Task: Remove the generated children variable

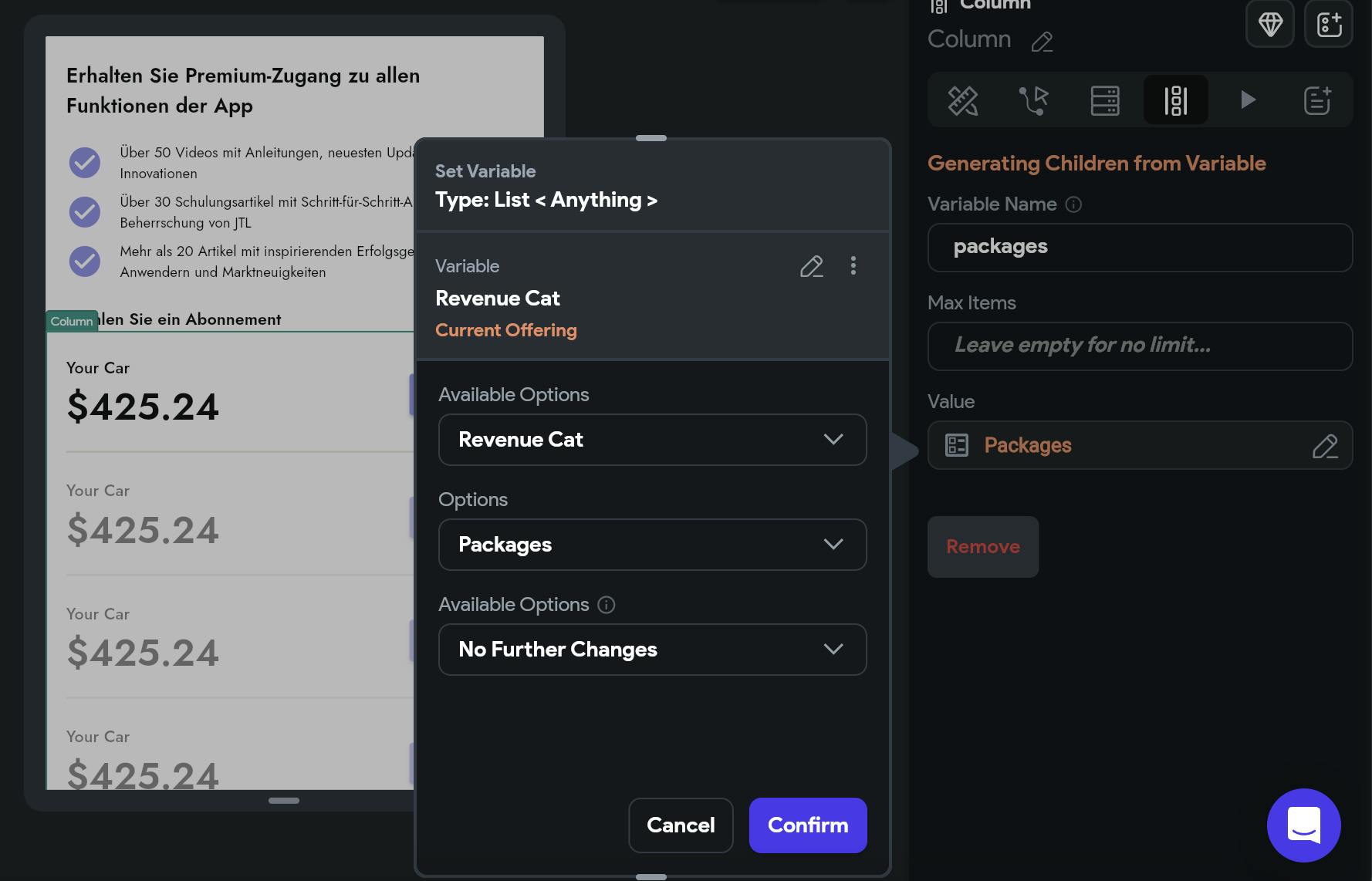Action: (982, 547)
